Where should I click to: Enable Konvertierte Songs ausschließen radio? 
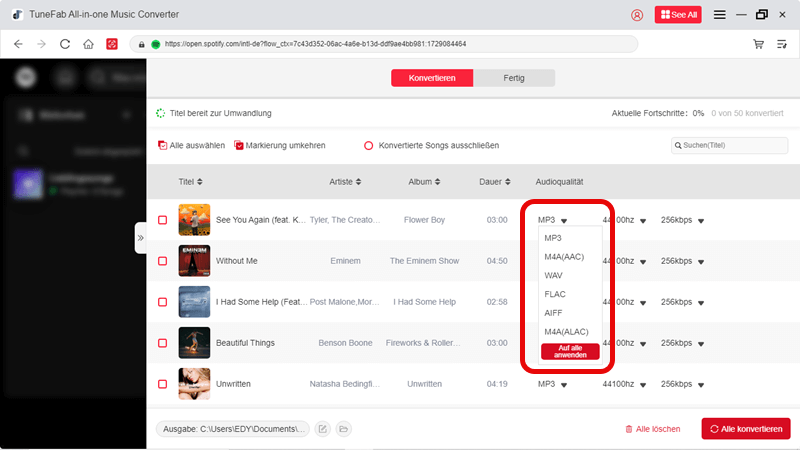pyautogui.click(x=368, y=145)
